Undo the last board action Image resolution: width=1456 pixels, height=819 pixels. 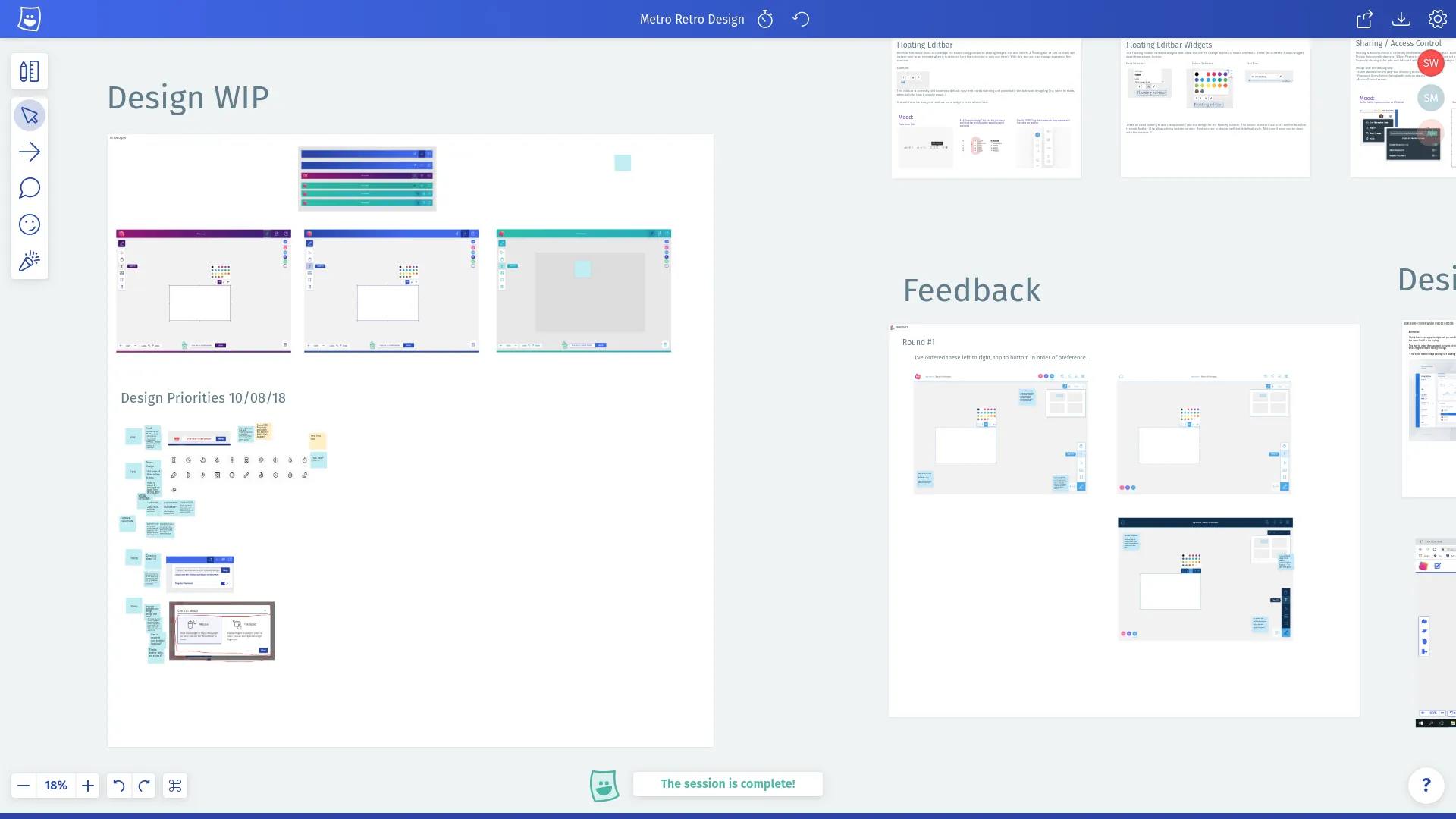[119, 786]
